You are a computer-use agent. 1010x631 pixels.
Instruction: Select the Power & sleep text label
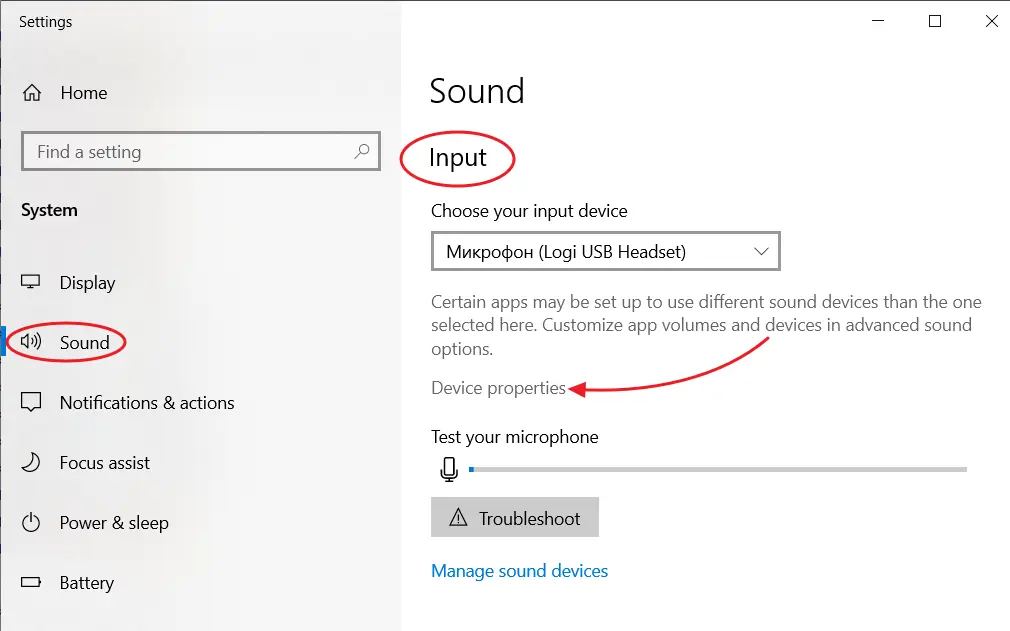coord(114,523)
